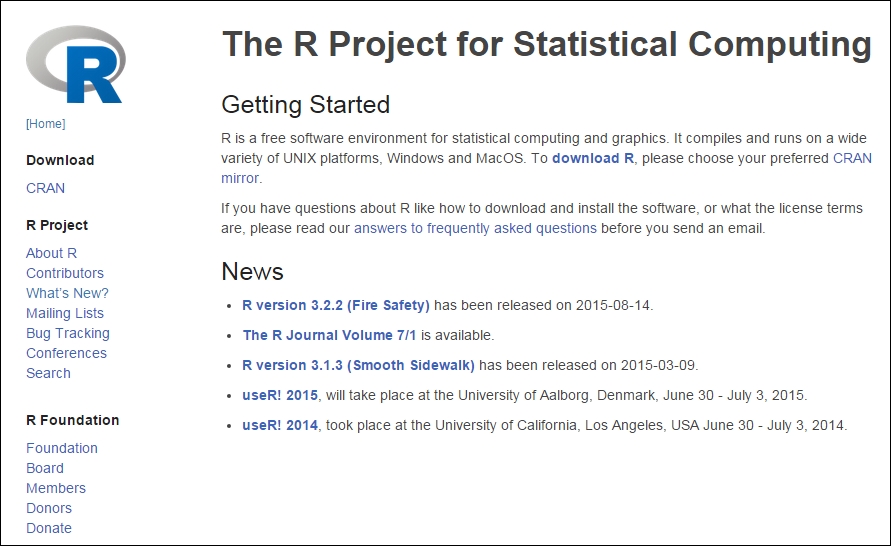Image resolution: width=891 pixels, height=546 pixels.
Task: Open answers to frequently asked questions
Action: [475, 228]
